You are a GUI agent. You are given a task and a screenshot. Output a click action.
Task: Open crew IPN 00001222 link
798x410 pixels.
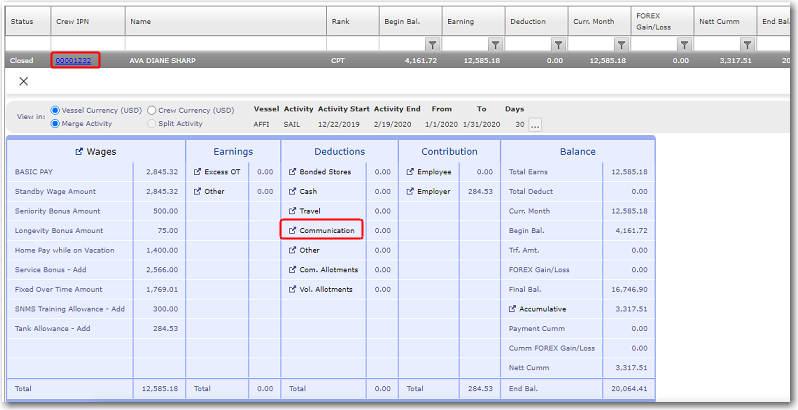pyautogui.click(x=74, y=61)
